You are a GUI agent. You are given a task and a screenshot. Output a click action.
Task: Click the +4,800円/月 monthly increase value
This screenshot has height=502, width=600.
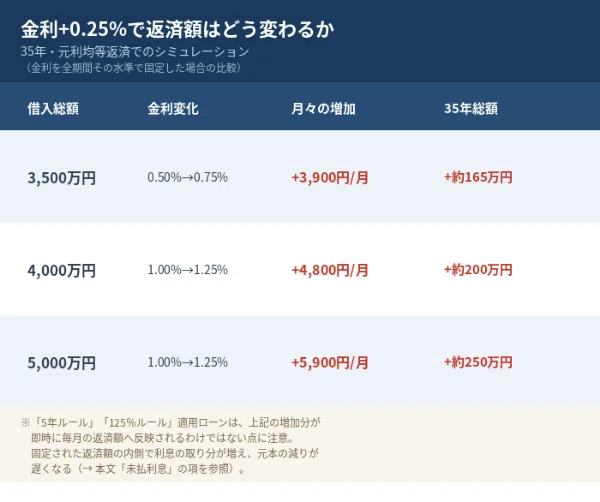point(329,270)
